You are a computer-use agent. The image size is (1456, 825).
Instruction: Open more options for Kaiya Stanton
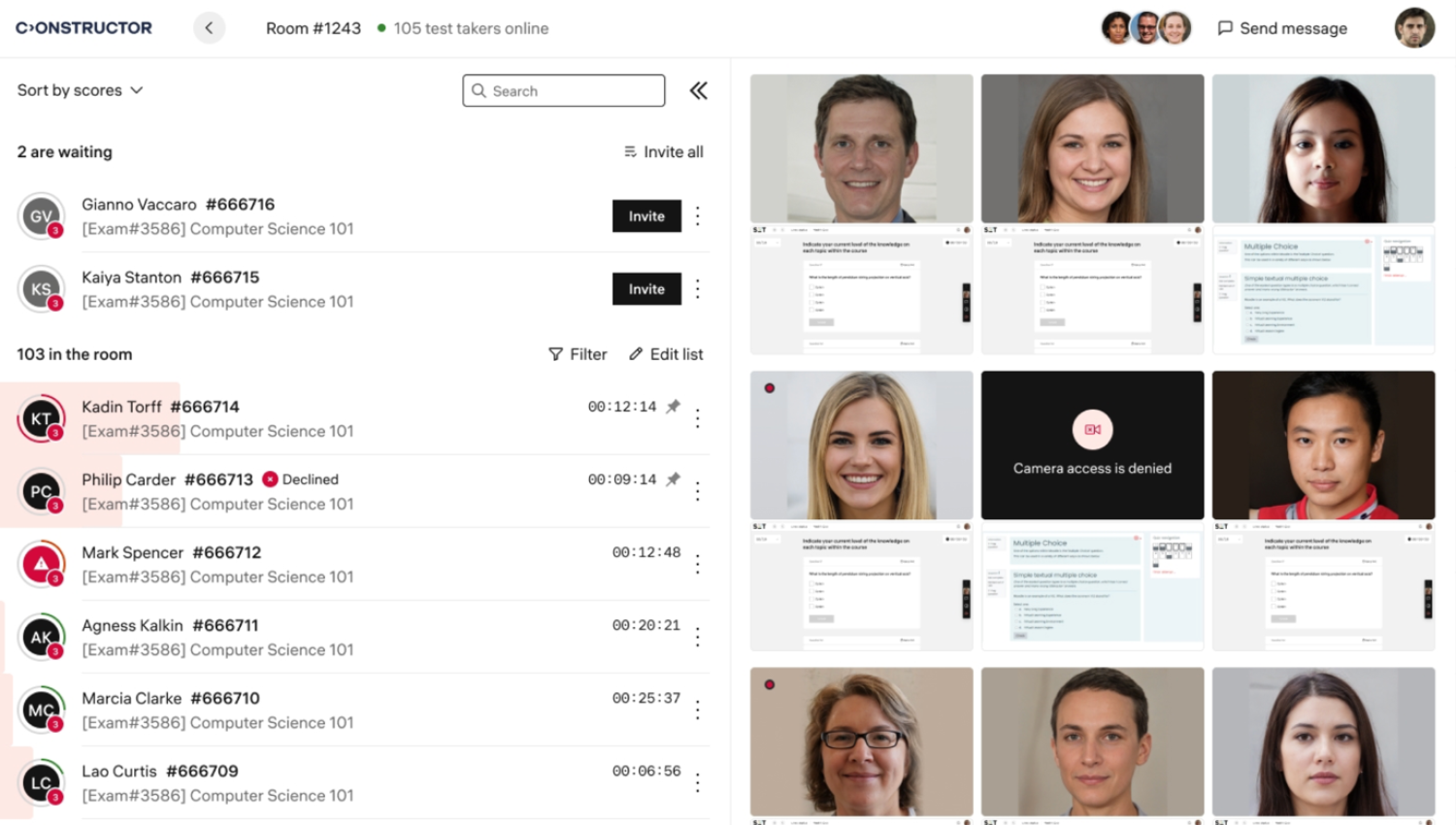[x=698, y=289]
